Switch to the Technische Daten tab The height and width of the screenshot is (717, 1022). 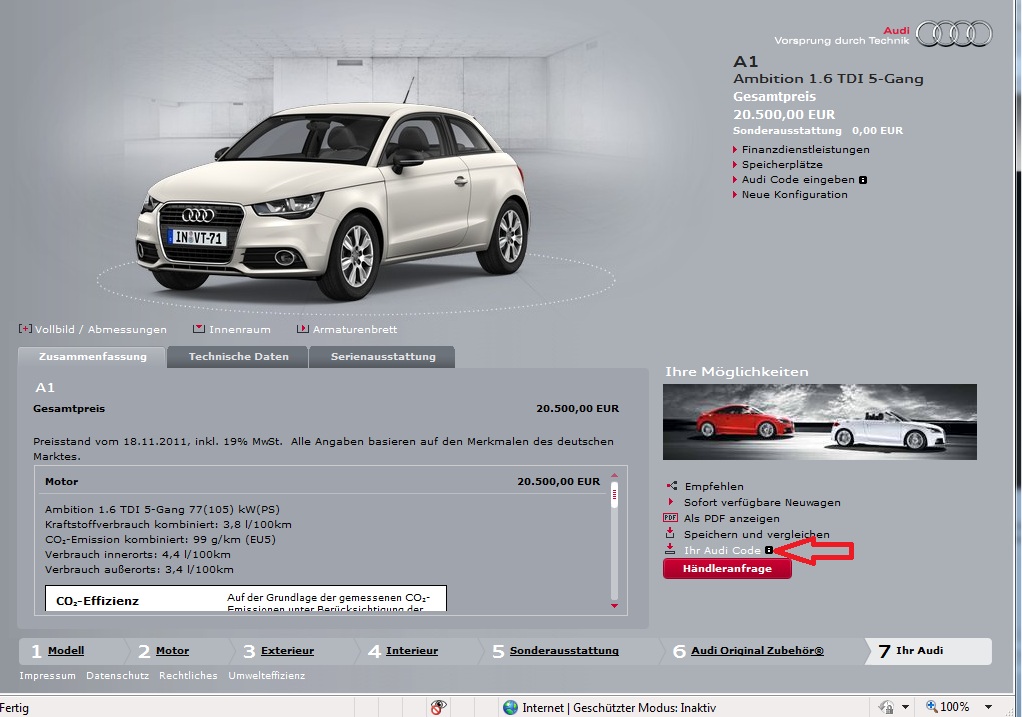coord(238,357)
